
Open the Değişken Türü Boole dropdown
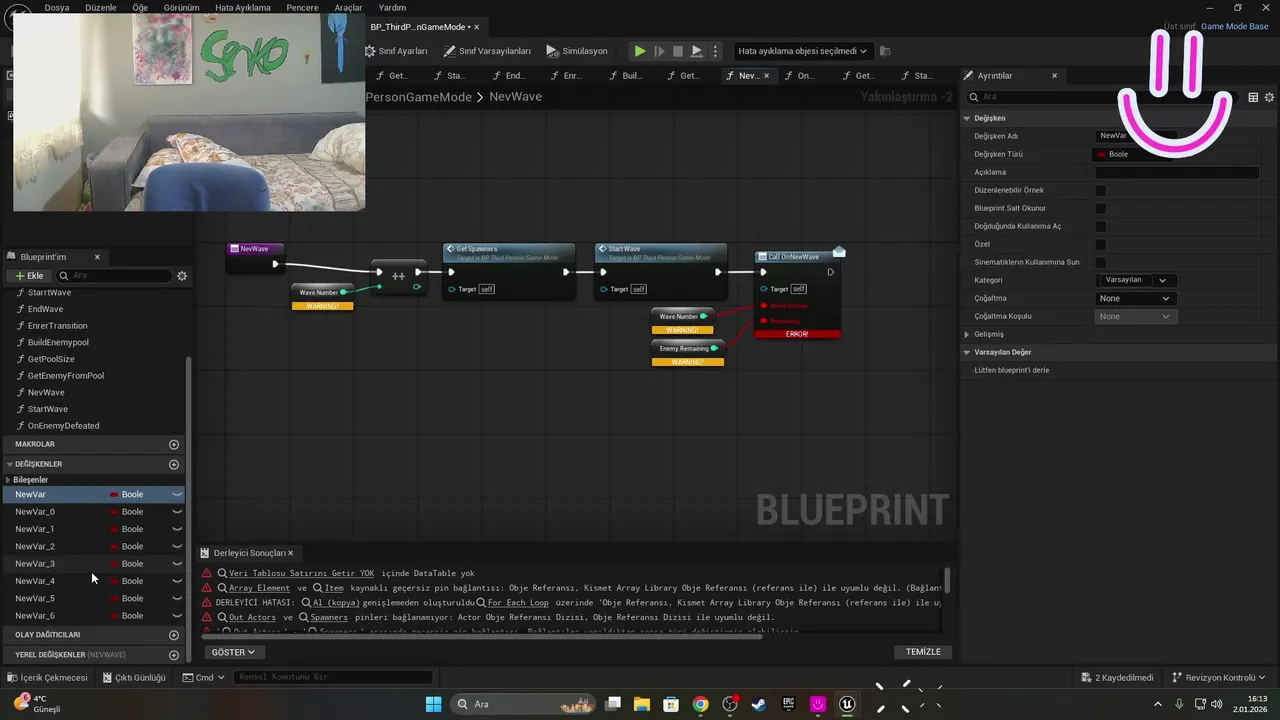[x=1134, y=154]
